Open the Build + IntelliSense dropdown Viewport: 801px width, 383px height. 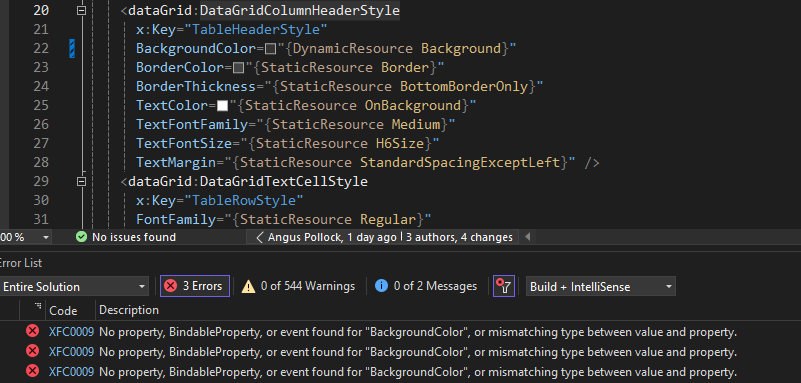pyautogui.click(x=601, y=286)
